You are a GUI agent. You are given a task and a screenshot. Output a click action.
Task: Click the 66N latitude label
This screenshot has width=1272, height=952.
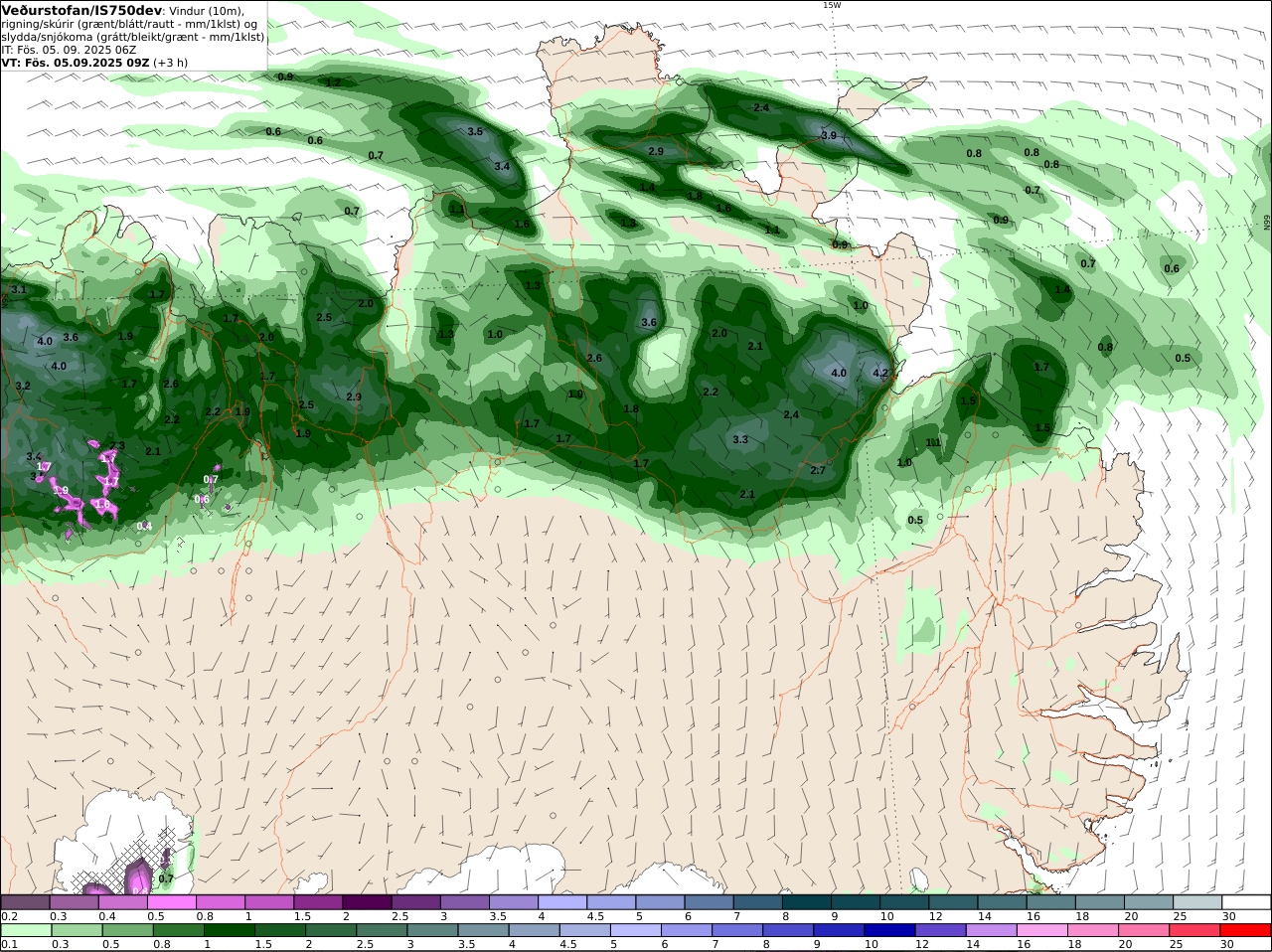[1267, 223]
